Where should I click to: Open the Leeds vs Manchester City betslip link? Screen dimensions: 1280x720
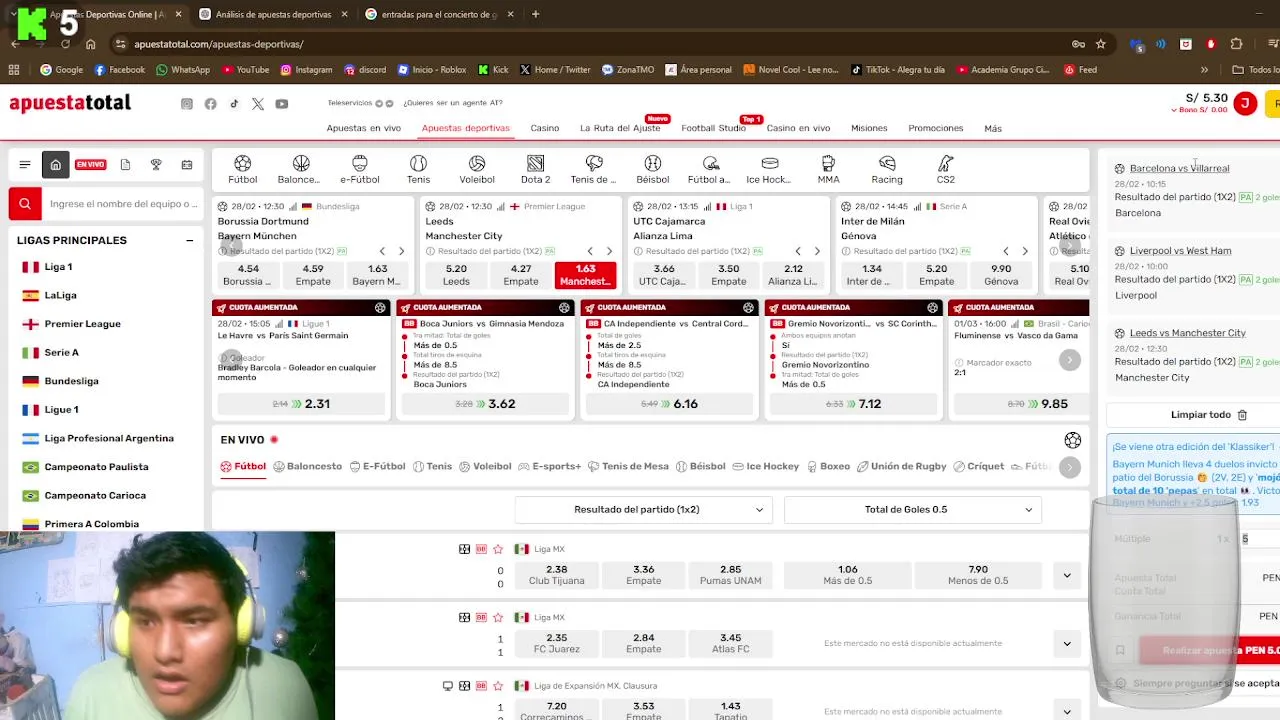(x=1187, y=333)
